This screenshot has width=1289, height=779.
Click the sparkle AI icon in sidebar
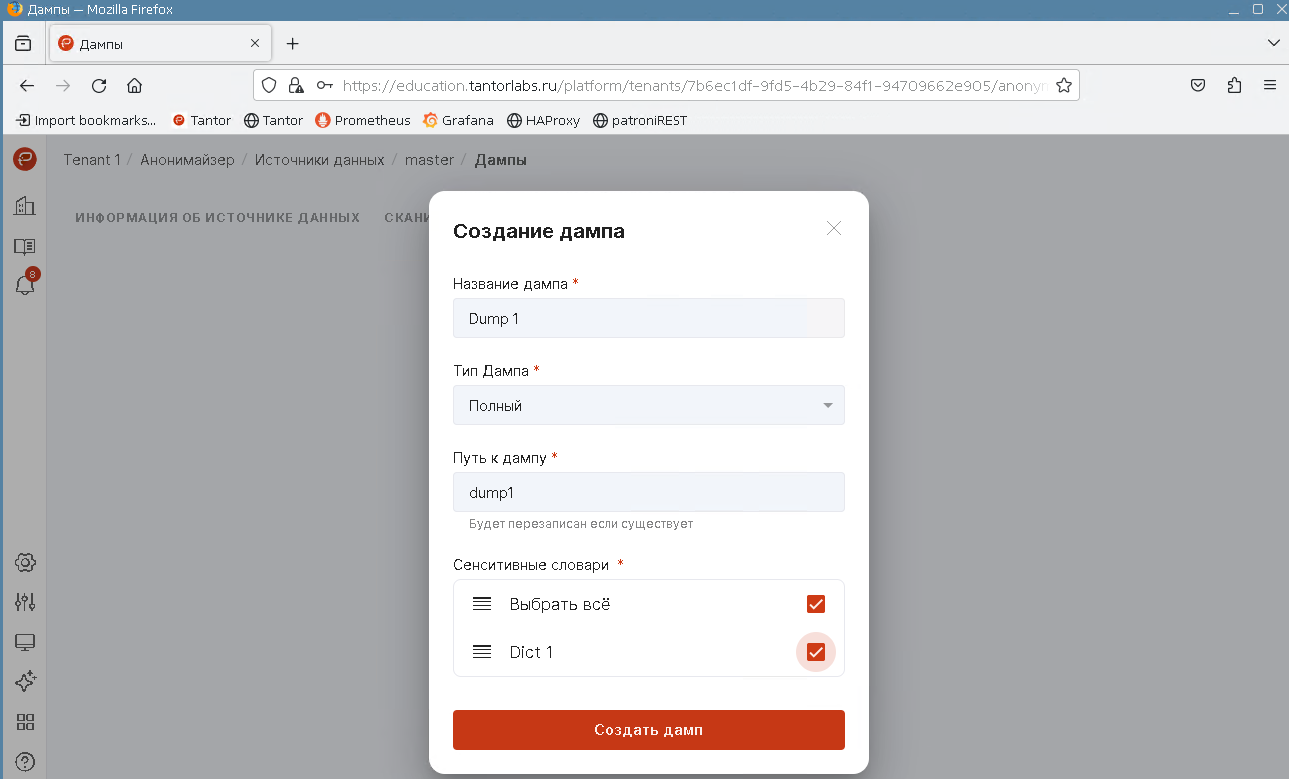[x=25, y=681]
